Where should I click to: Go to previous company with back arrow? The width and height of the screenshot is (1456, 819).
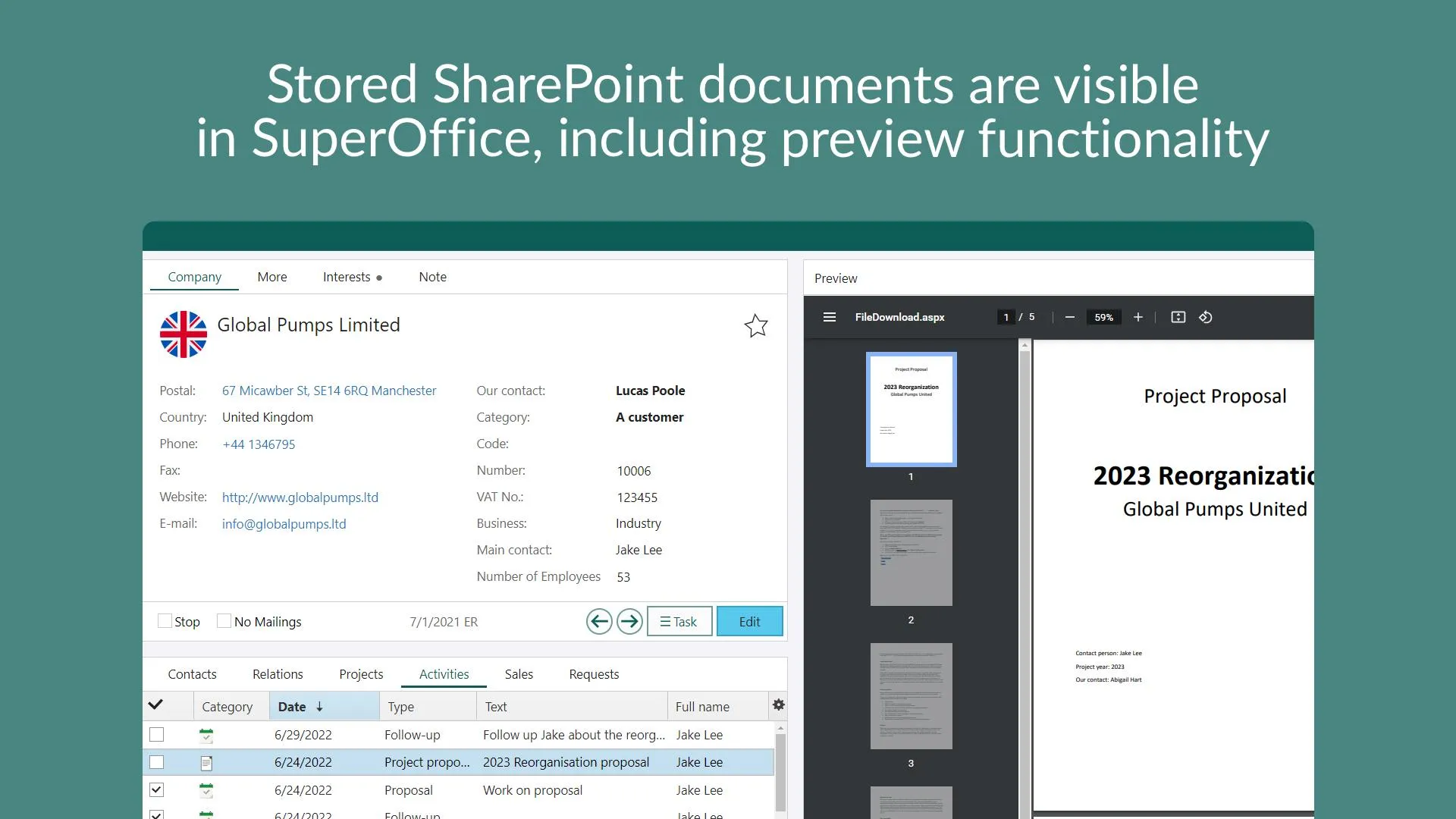(x=599, y=622)
